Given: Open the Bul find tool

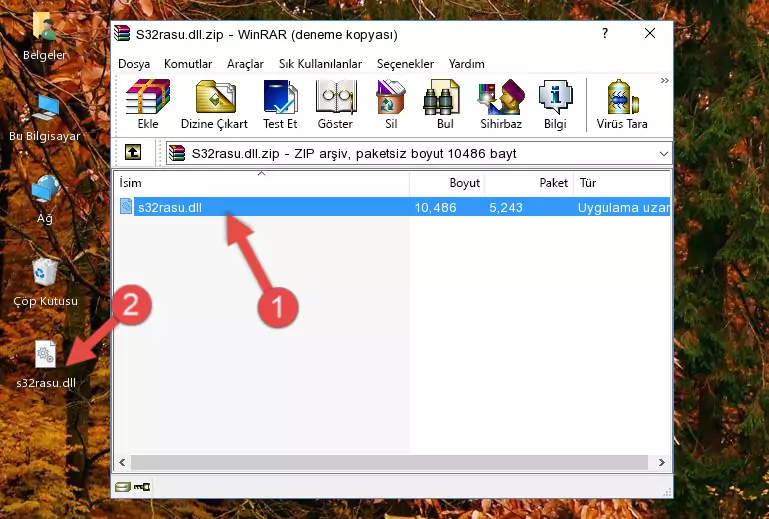Looking at the screenshot, I should coord(445,104).
